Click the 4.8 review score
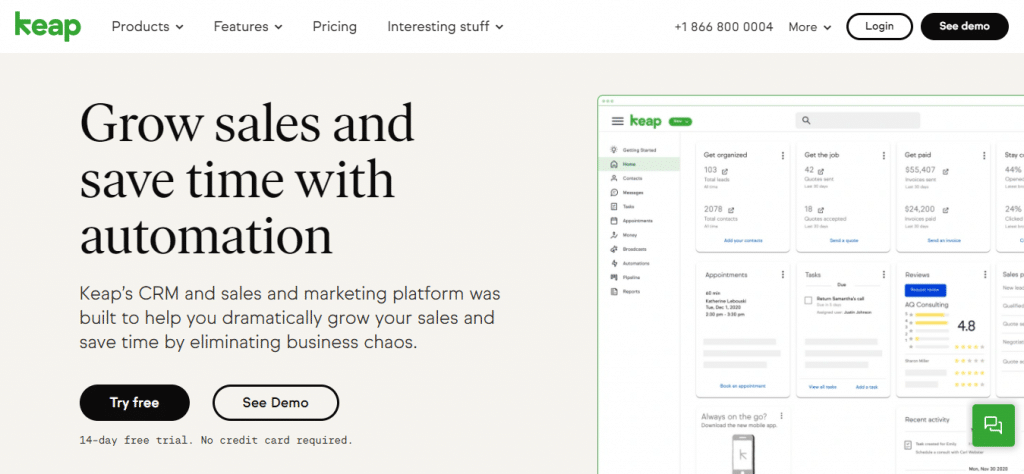This screenshot has height=474, width=1024. point(967,325)
